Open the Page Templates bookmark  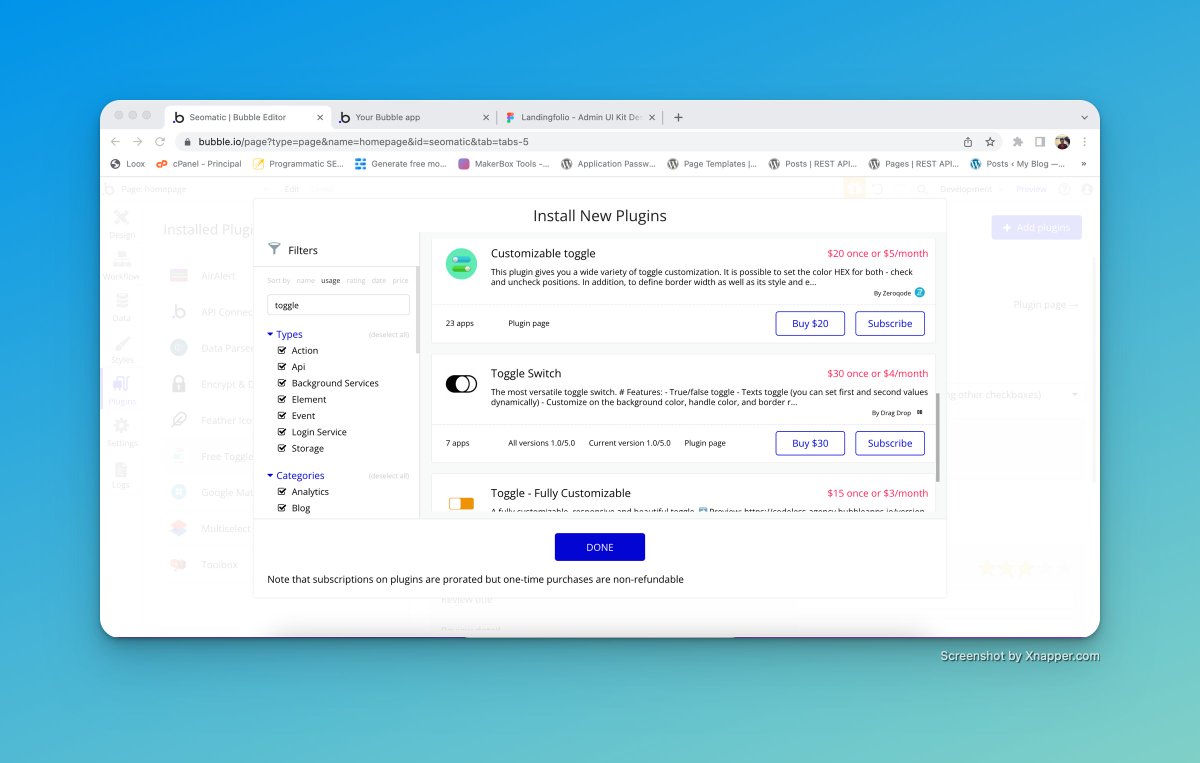click(712, 164)
